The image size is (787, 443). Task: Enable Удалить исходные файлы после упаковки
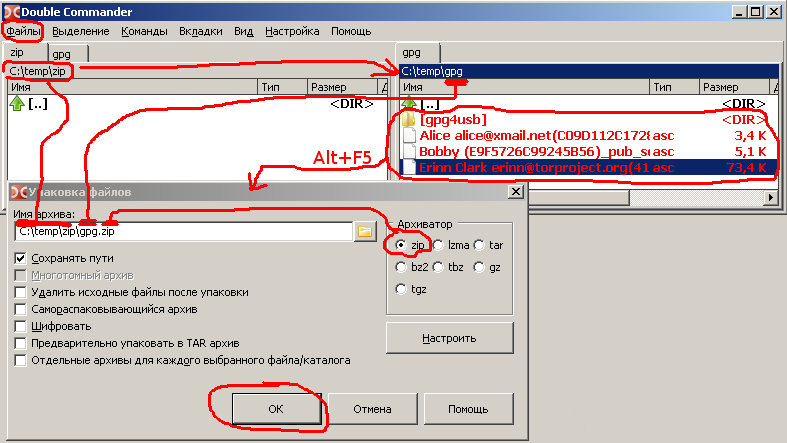point(21,292)
